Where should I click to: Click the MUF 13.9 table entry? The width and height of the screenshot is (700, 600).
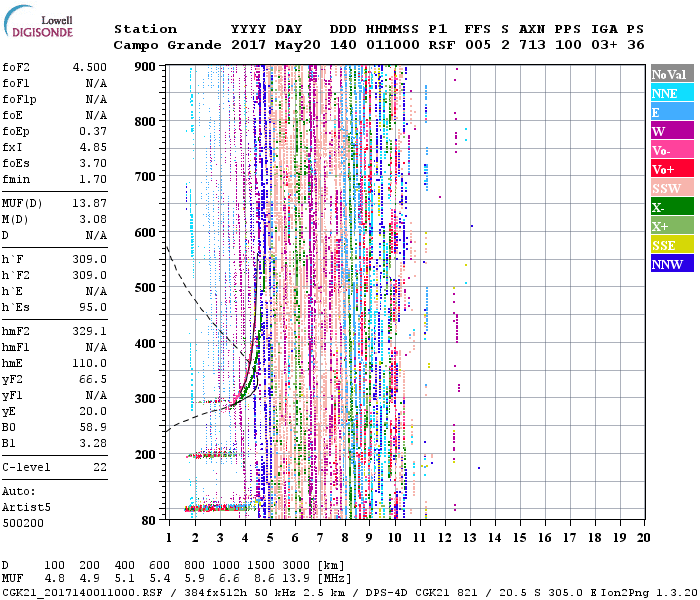(x=296, y=578)
